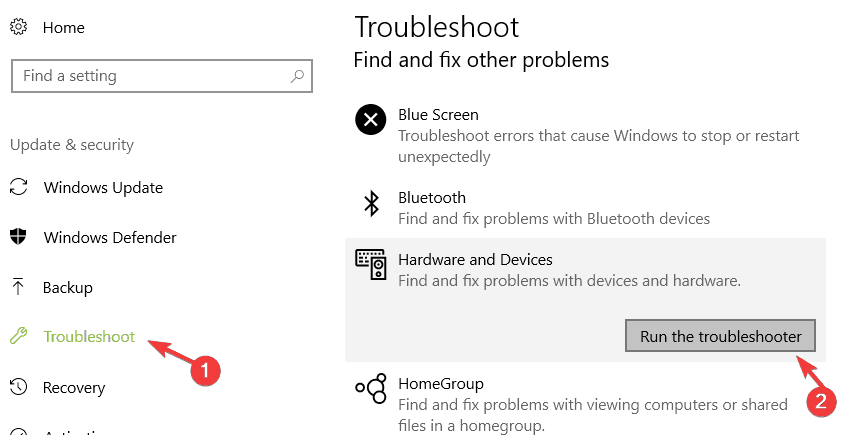Screen dimensions: 849x435
Task: Click the Troubleshoot wrench icon
Action: pos(19,337)
